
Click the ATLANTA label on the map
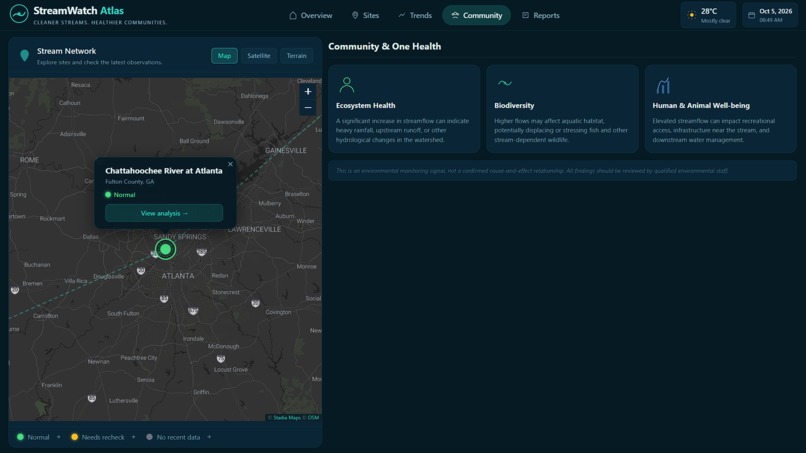pyautogui.click(x=178, y=276)
